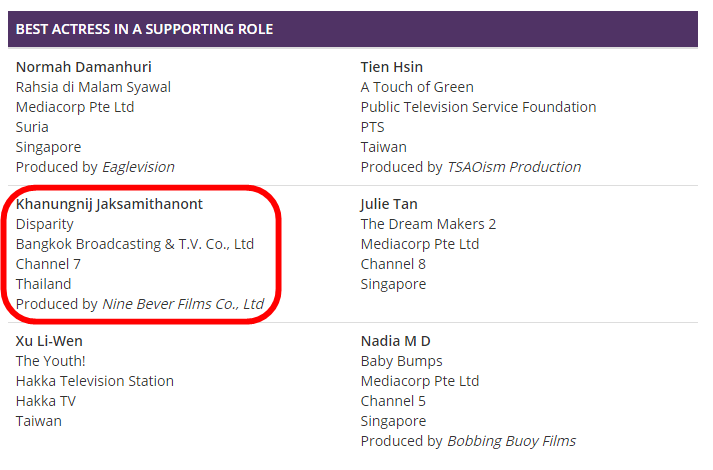
Task: Click the Disparity programme title
Action: 45,224
